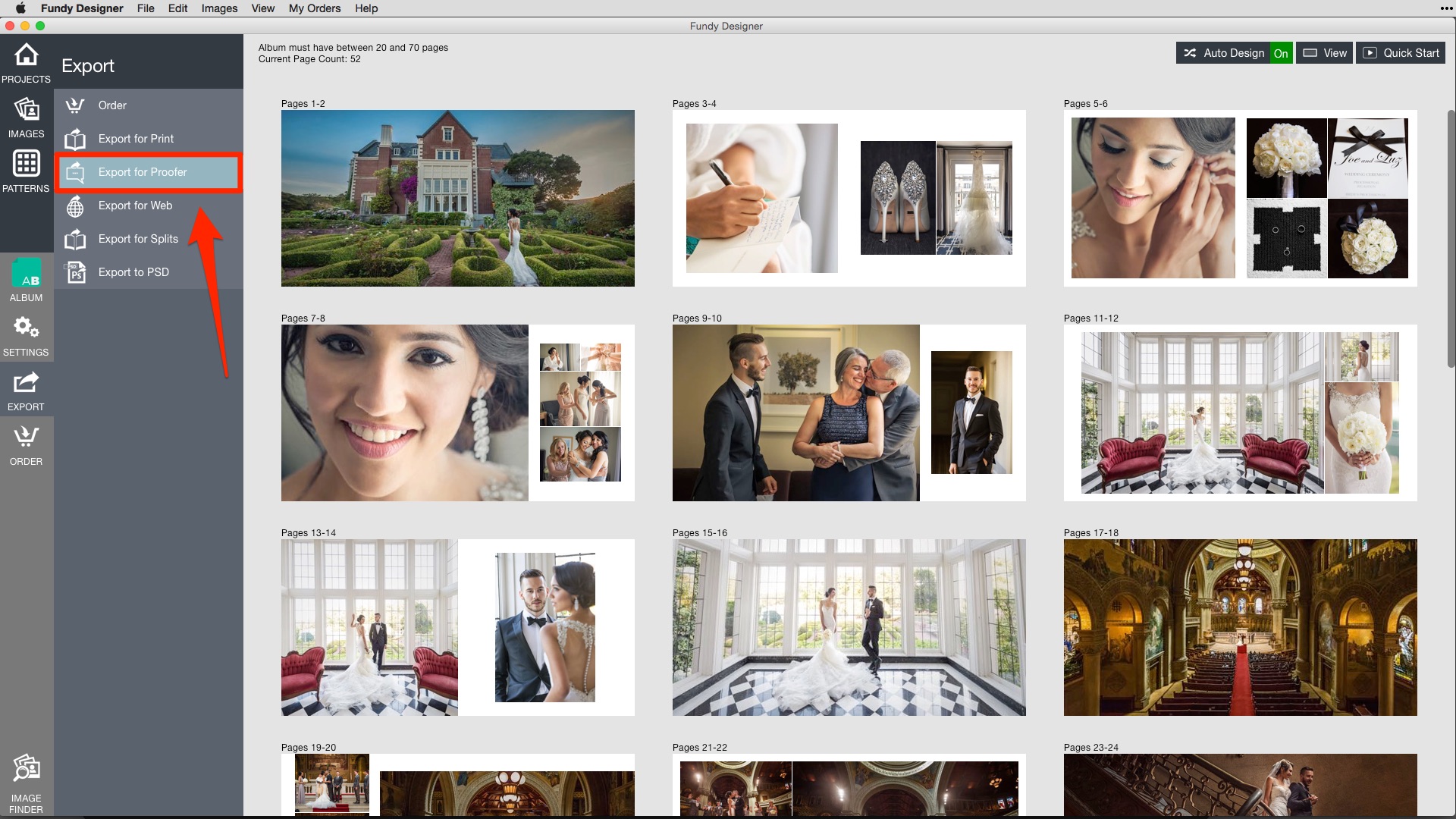
Task: Choose Export to PSD
Action: pos(149,272)
